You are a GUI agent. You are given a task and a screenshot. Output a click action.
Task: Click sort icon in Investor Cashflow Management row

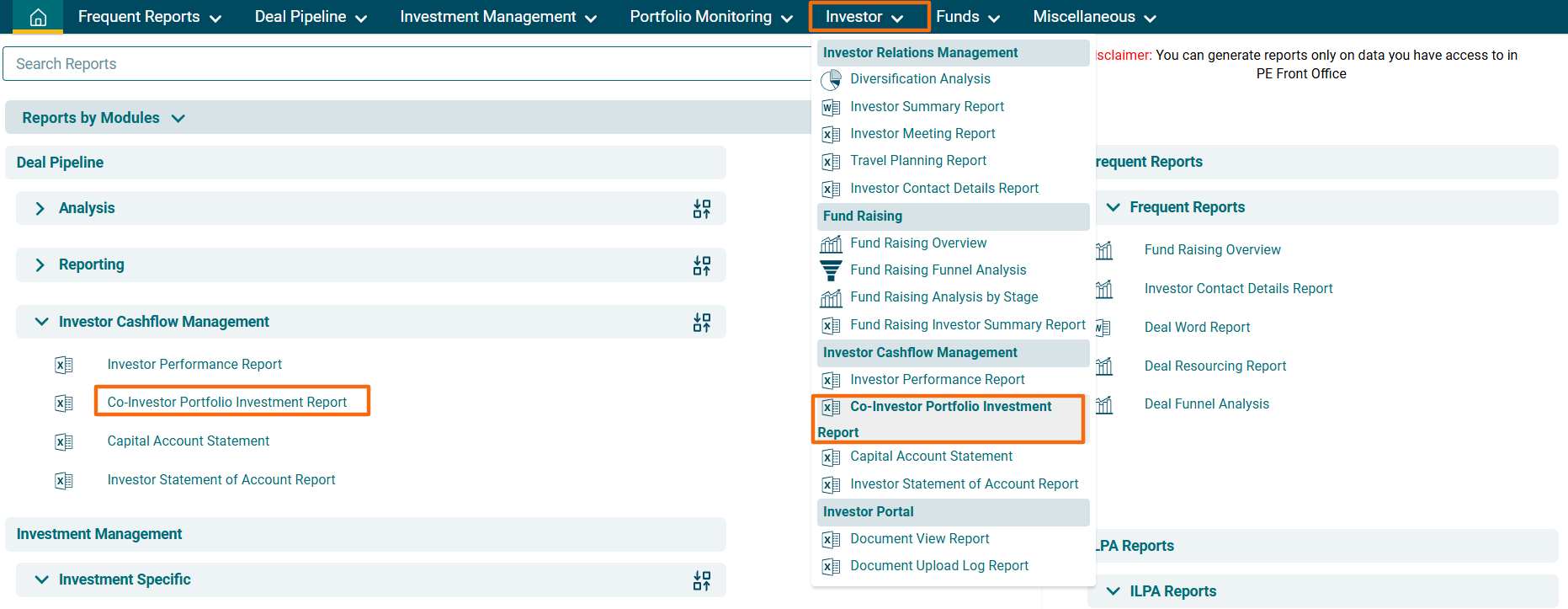pyautogui.click(x=701, y=323)
